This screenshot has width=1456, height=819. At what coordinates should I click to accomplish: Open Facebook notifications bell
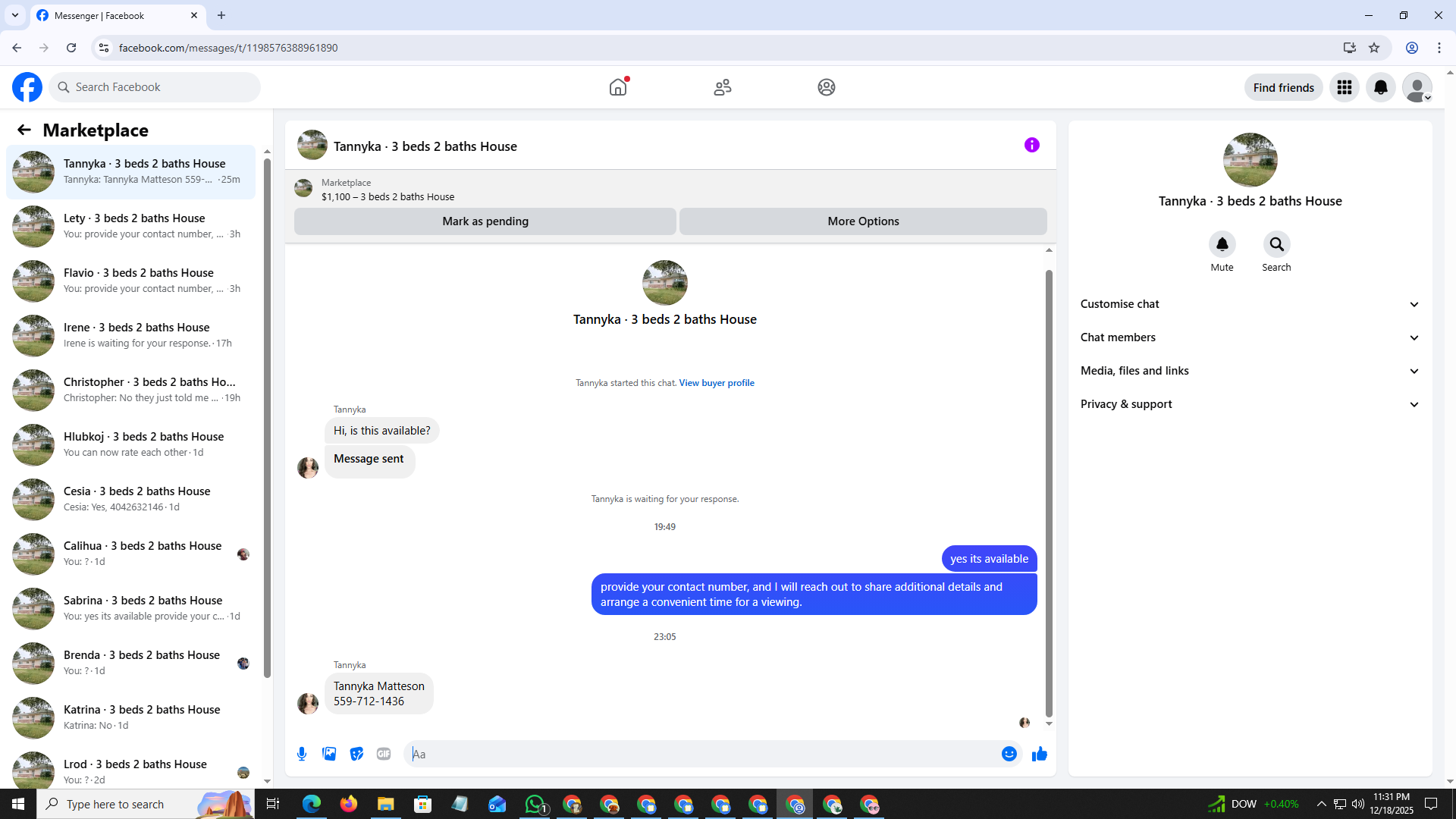[x=1380, y=87]
